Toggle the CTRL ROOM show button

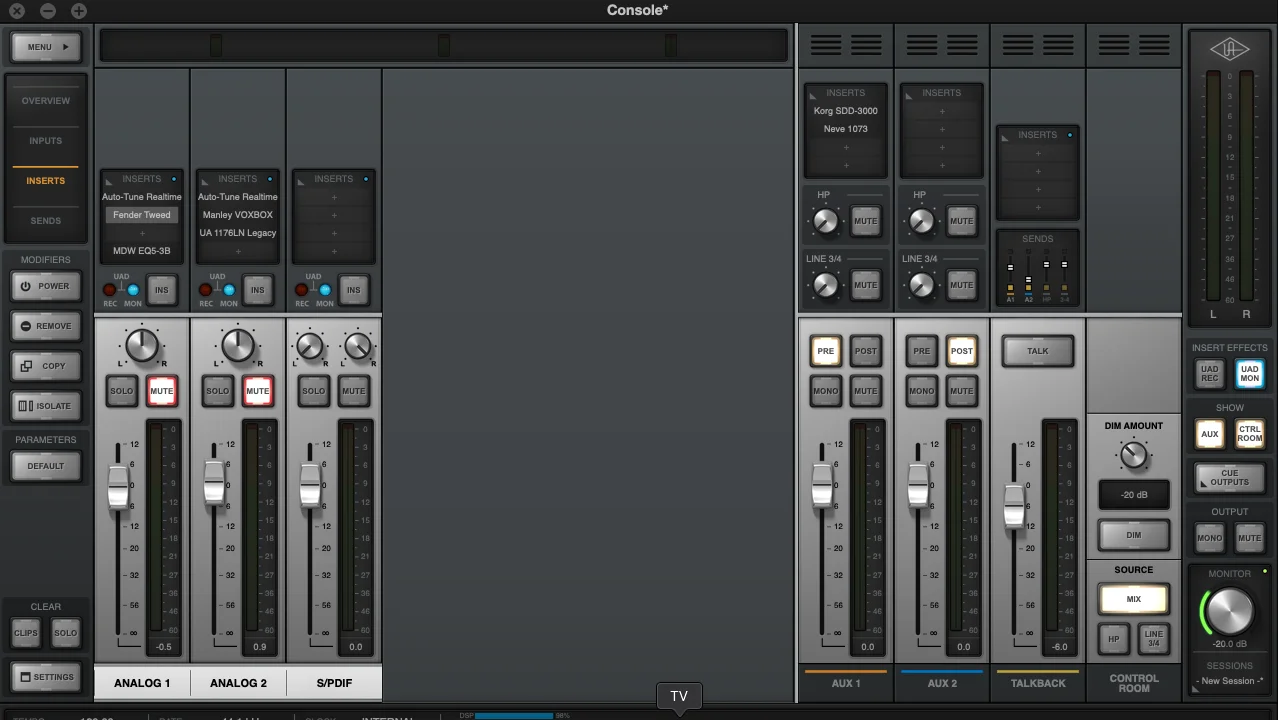tap(1250, 434)
